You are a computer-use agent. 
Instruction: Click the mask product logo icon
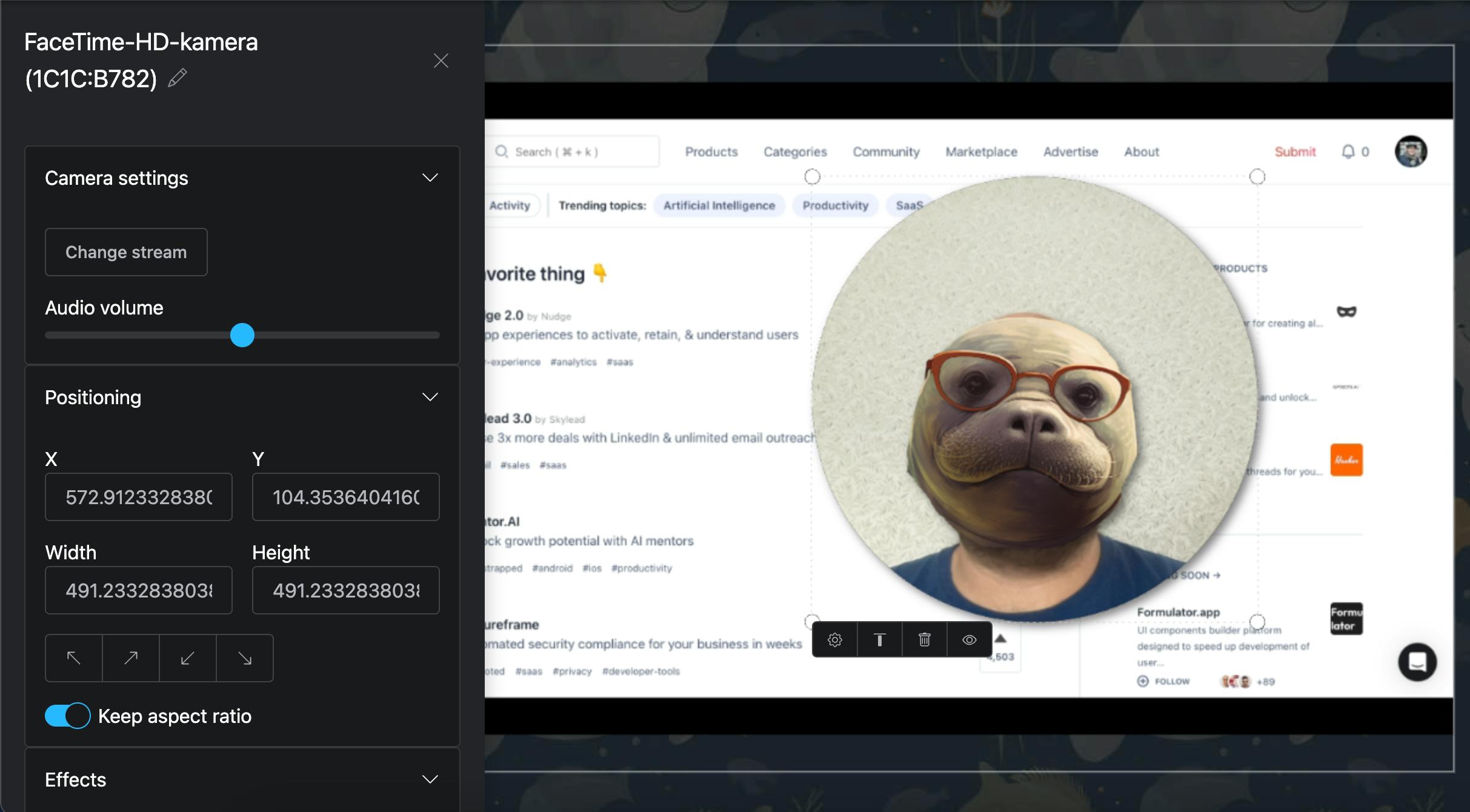point(1346,311)
